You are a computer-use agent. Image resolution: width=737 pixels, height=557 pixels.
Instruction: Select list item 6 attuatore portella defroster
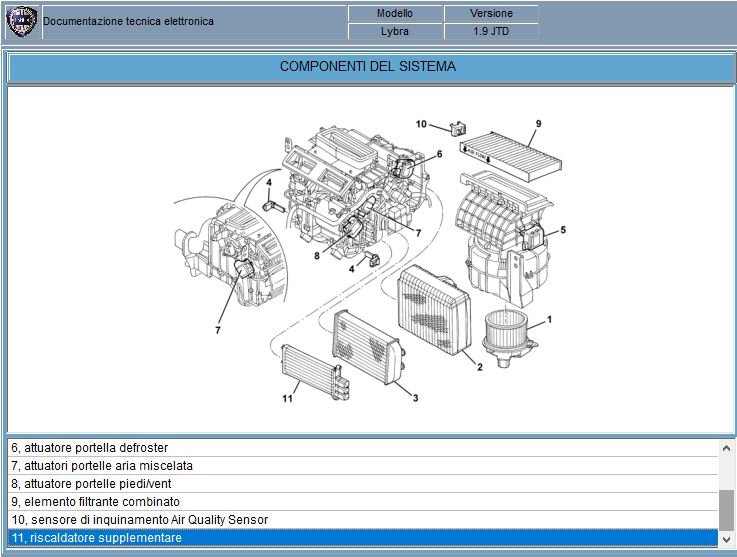pyautogui.click(x=360, y=447)
